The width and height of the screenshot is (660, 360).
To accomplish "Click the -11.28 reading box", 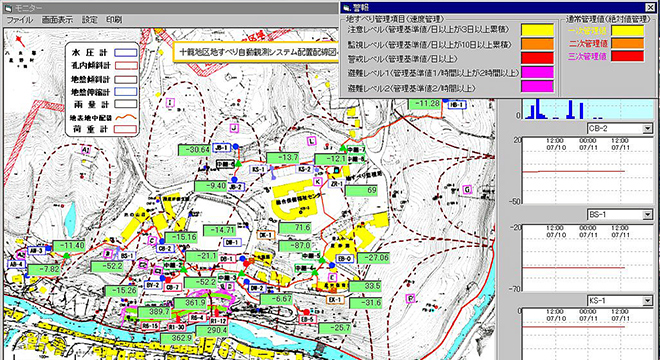I will point(424,104).
